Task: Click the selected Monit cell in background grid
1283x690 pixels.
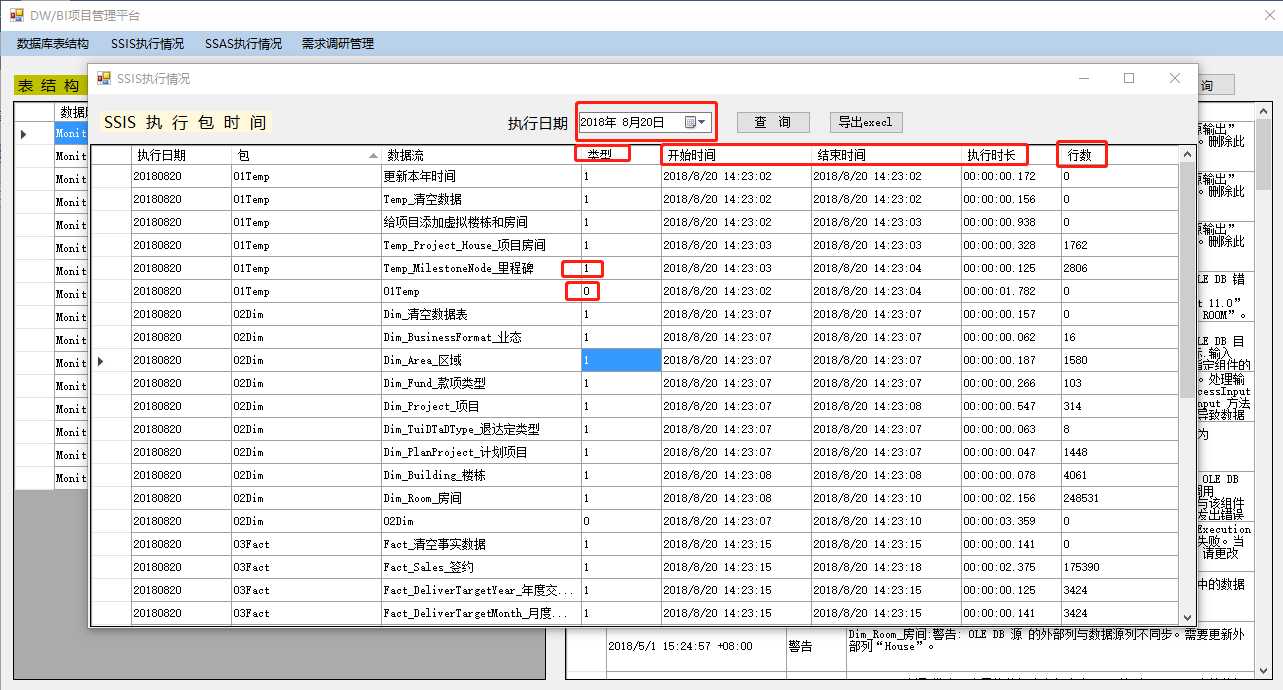Action: (x=71, y=133)
